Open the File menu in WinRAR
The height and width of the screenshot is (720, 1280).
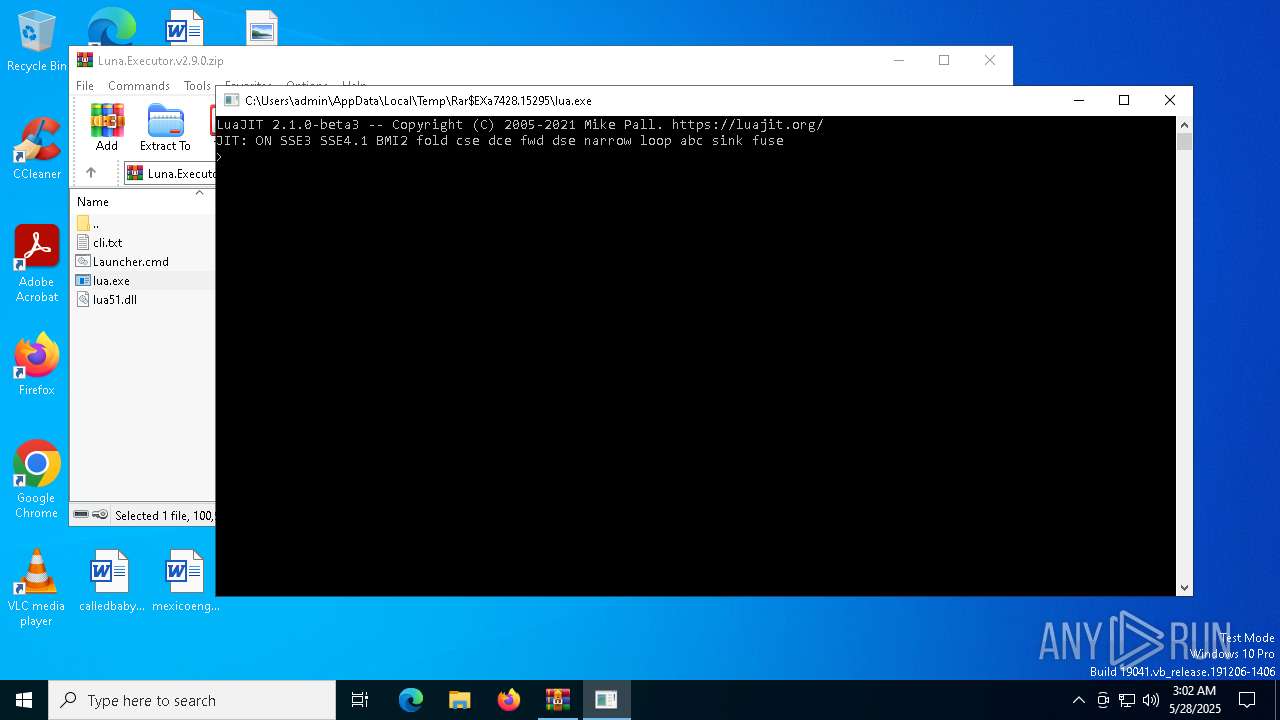(85, 86)
